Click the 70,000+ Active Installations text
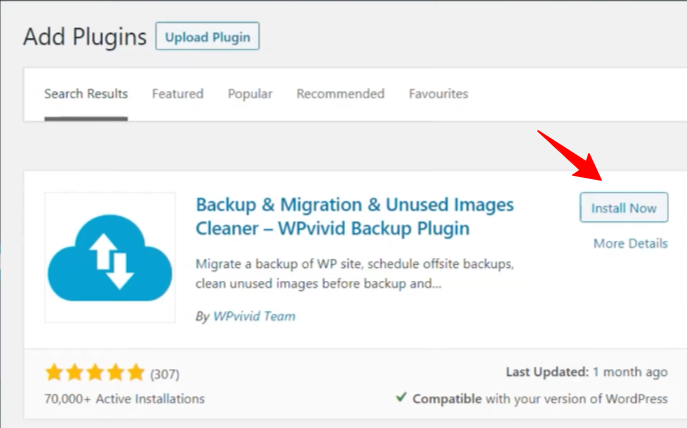The image size is (687, 428). [x=125, y=399]
